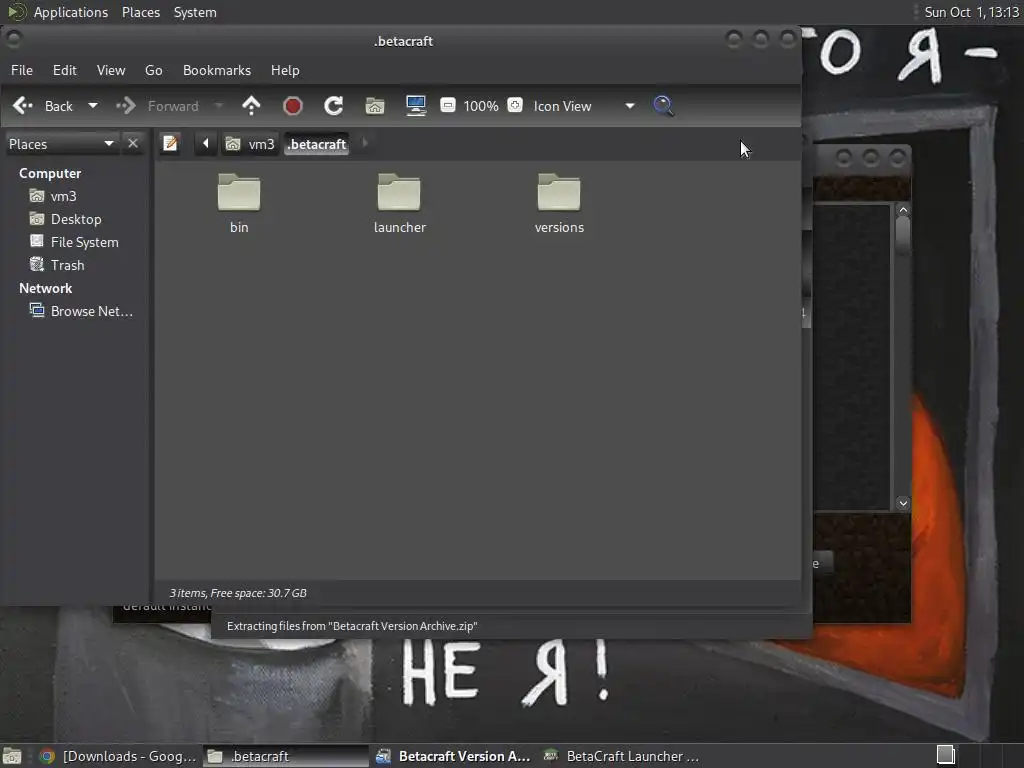Select vm3 in the Places sidebar
The height and width of the screenshot is (768, 1024).
click(63, 196)
